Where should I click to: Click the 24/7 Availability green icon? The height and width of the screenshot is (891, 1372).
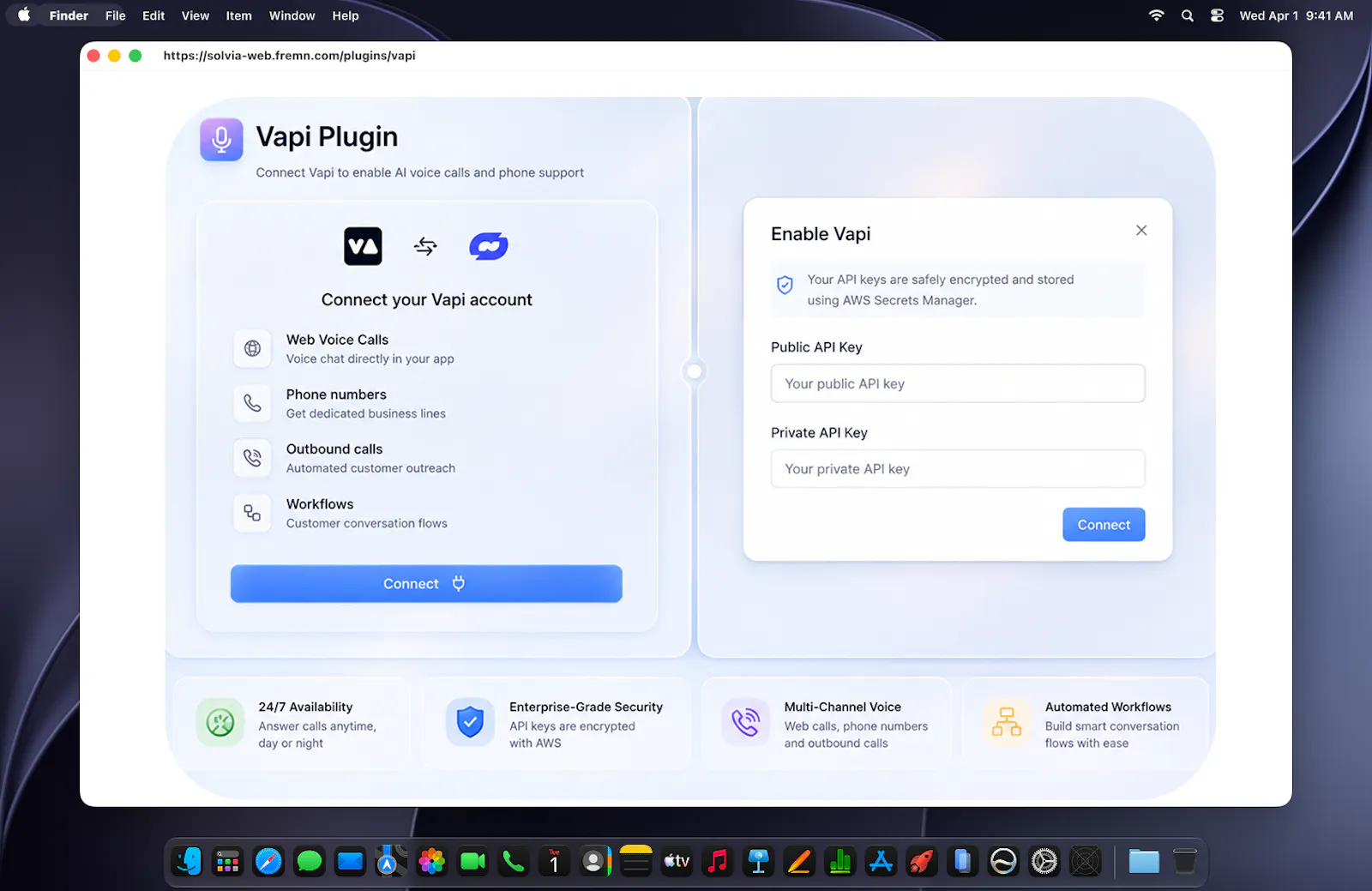tap(220, 722)
